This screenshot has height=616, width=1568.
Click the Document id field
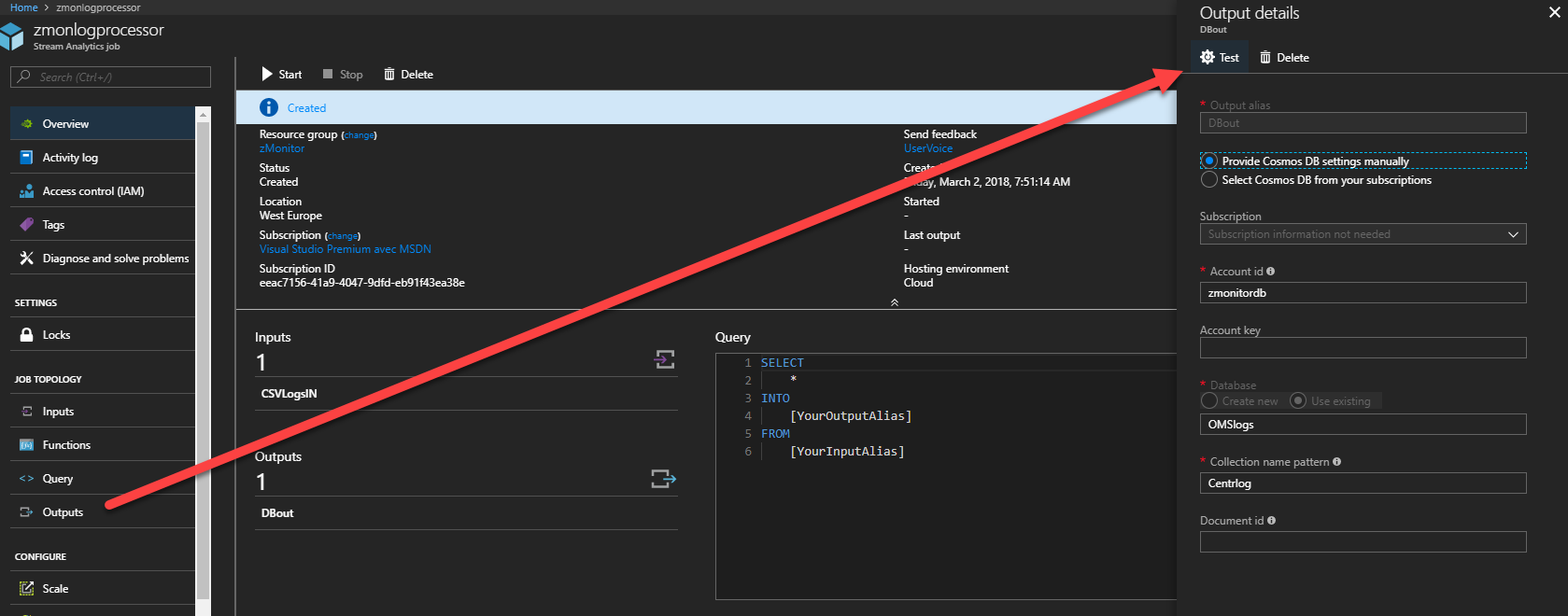click(1363, 542)
